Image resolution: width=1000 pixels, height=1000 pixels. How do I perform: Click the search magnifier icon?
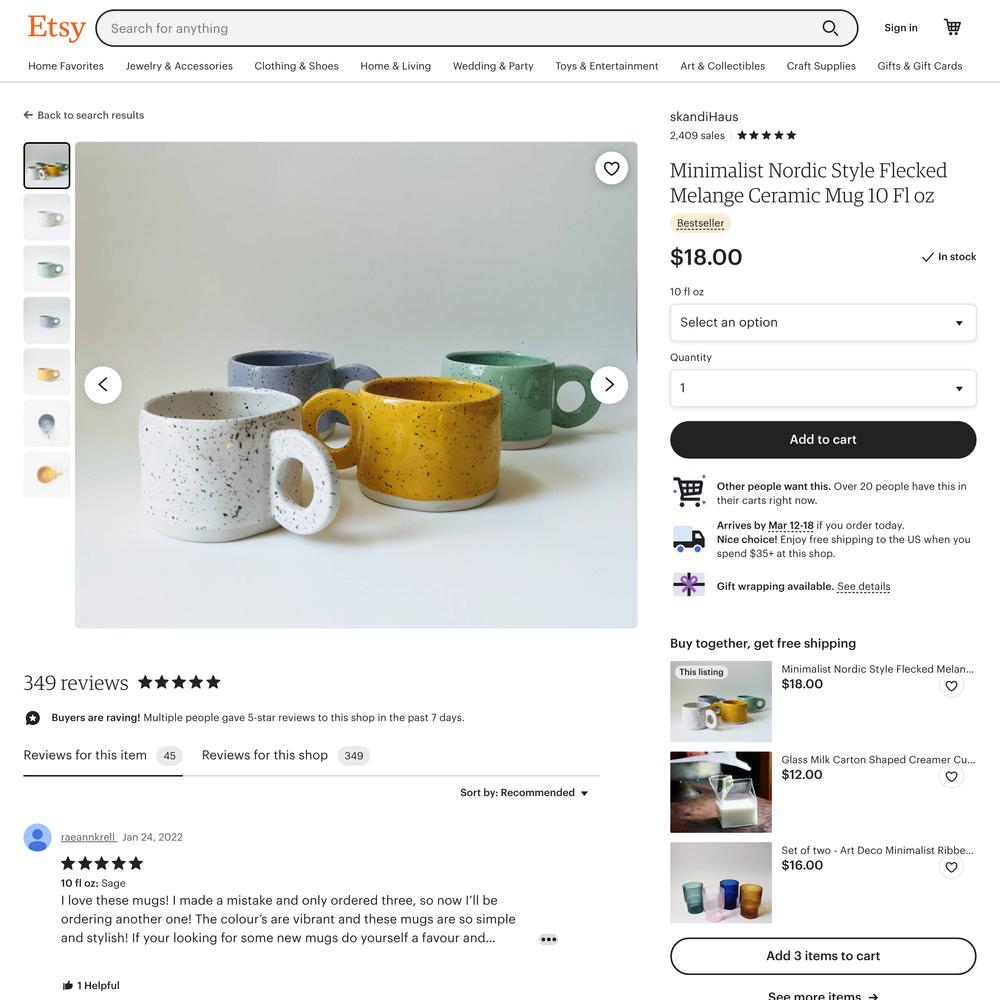tap(829, 28)
